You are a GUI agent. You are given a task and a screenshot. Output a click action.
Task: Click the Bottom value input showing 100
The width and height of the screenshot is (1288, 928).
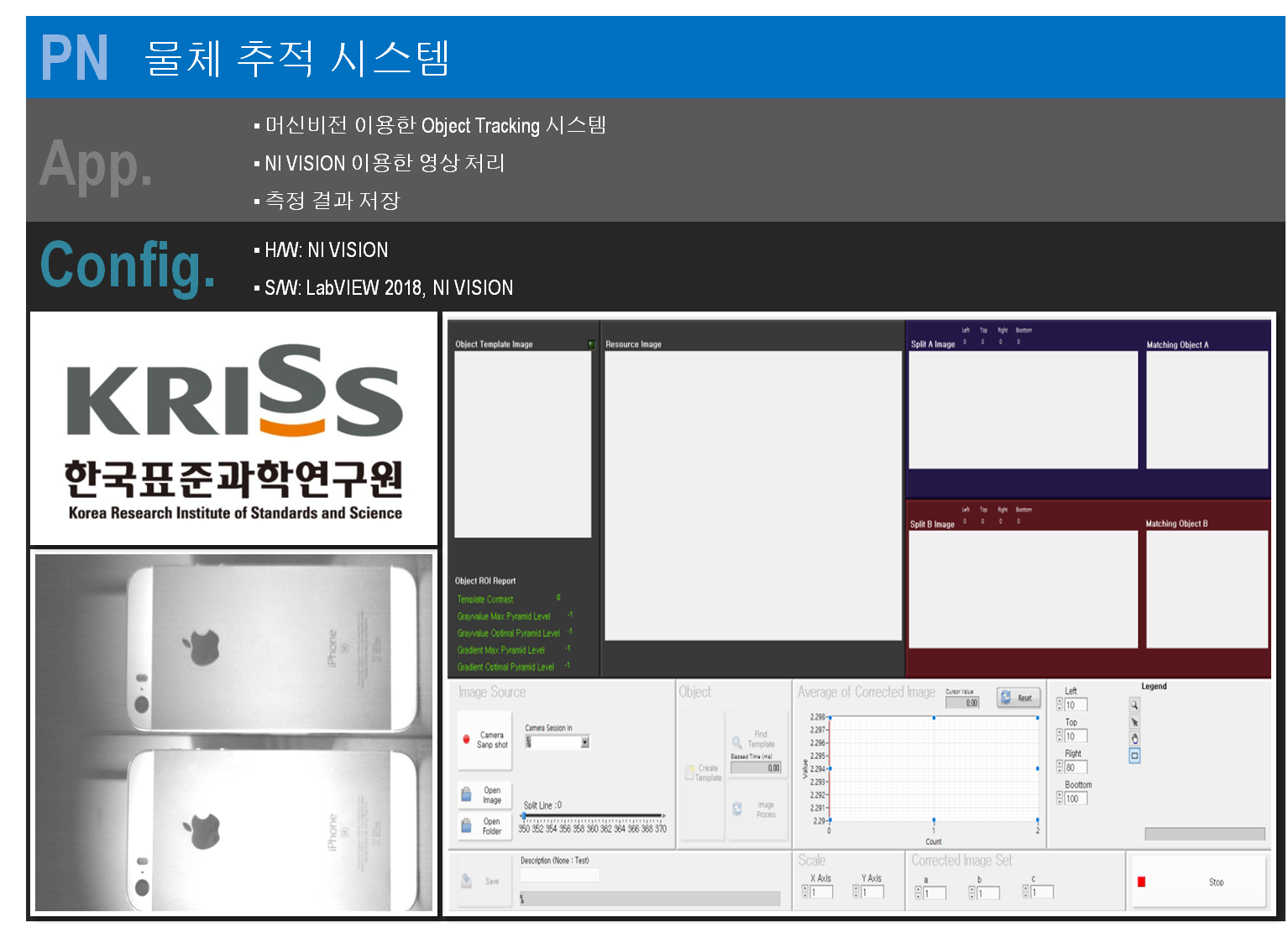(x=1076, y=799)
